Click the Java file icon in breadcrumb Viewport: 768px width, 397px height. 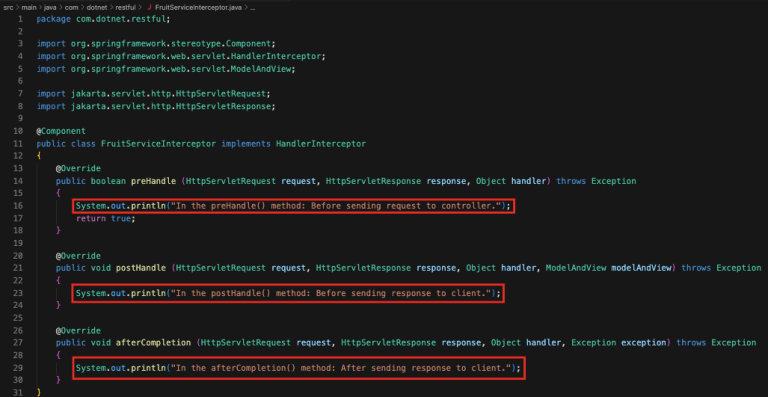coord(150,8)
